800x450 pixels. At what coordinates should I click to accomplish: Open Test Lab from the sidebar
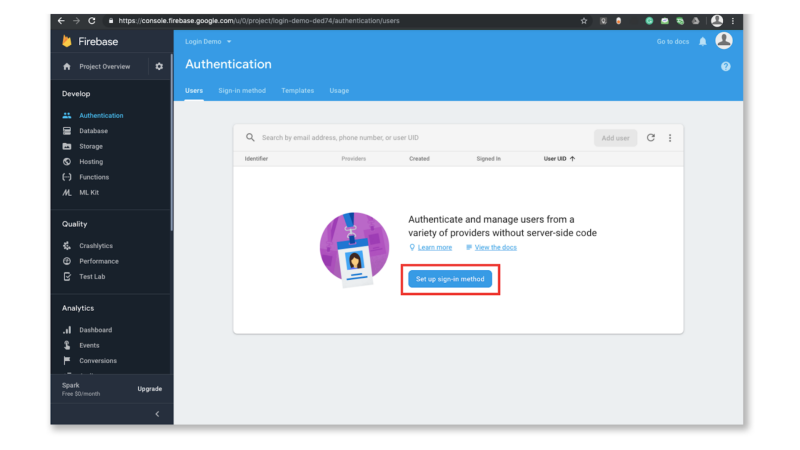pos(92,276)
